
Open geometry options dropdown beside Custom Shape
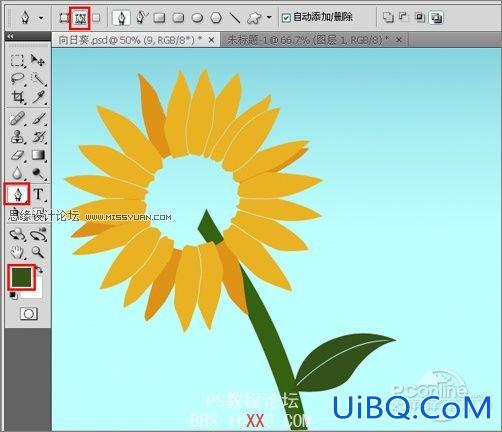coord(269,18)
